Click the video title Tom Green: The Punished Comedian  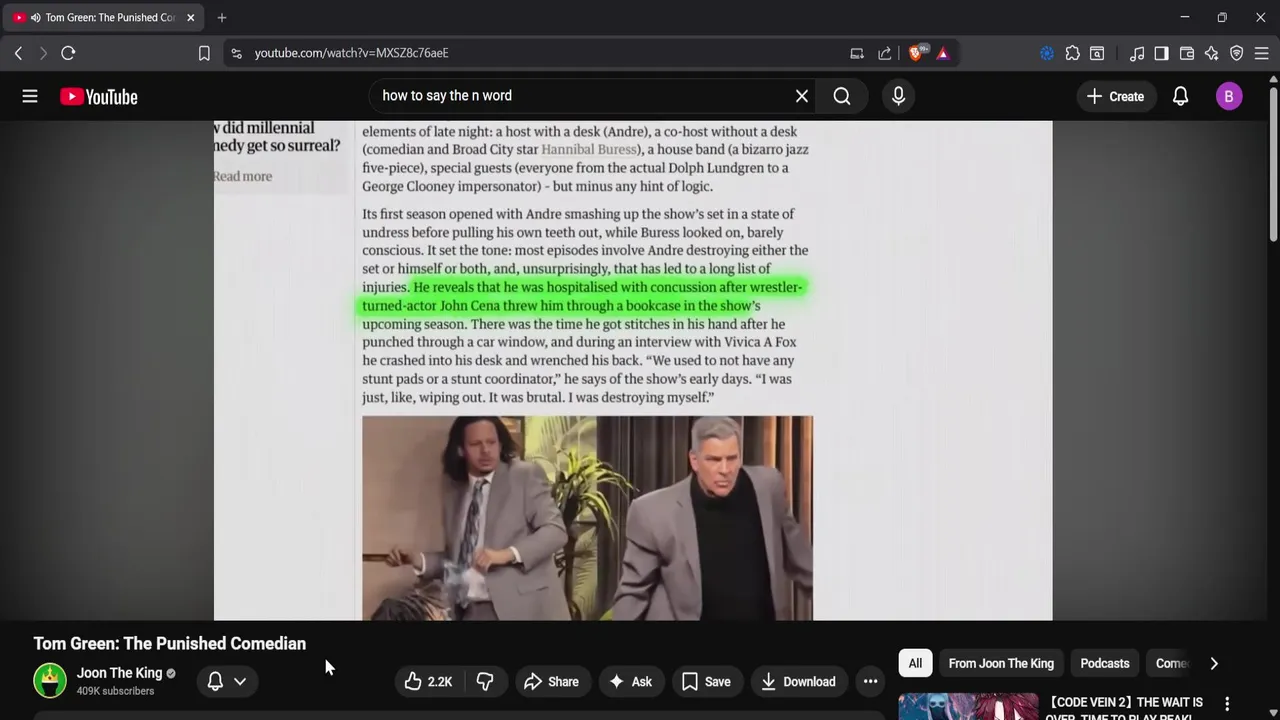170,643
